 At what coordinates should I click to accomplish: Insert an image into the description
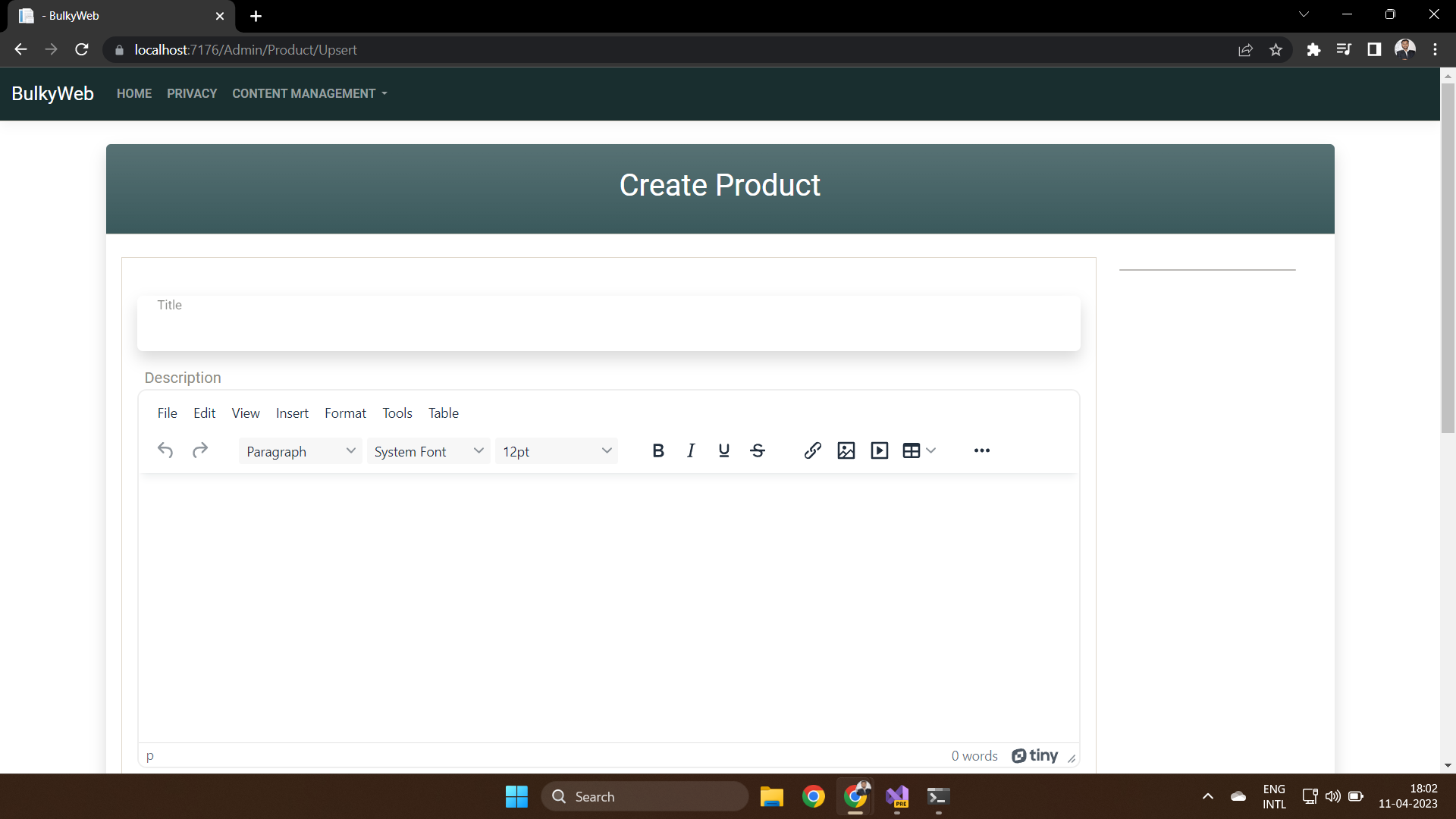(x=846, y=450)
